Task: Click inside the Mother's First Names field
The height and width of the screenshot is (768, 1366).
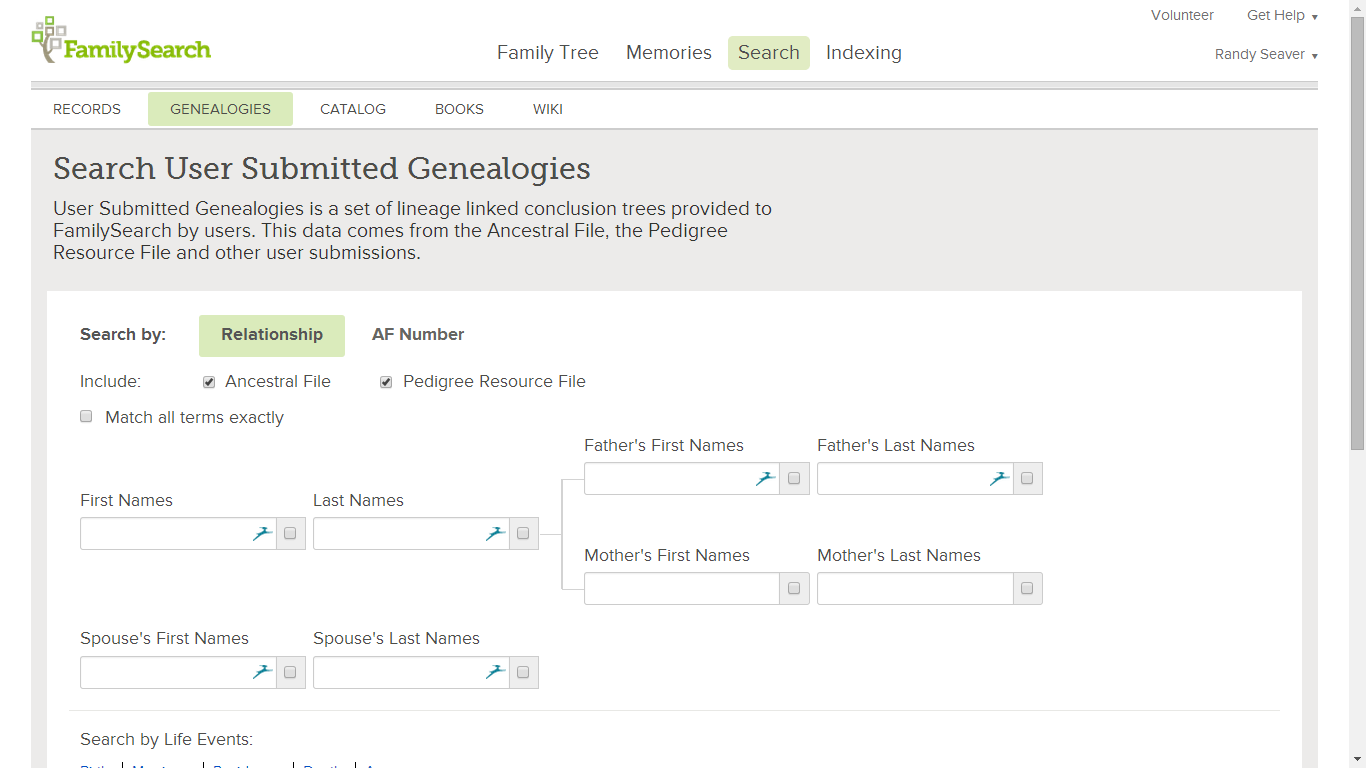Action: point(680,588)
